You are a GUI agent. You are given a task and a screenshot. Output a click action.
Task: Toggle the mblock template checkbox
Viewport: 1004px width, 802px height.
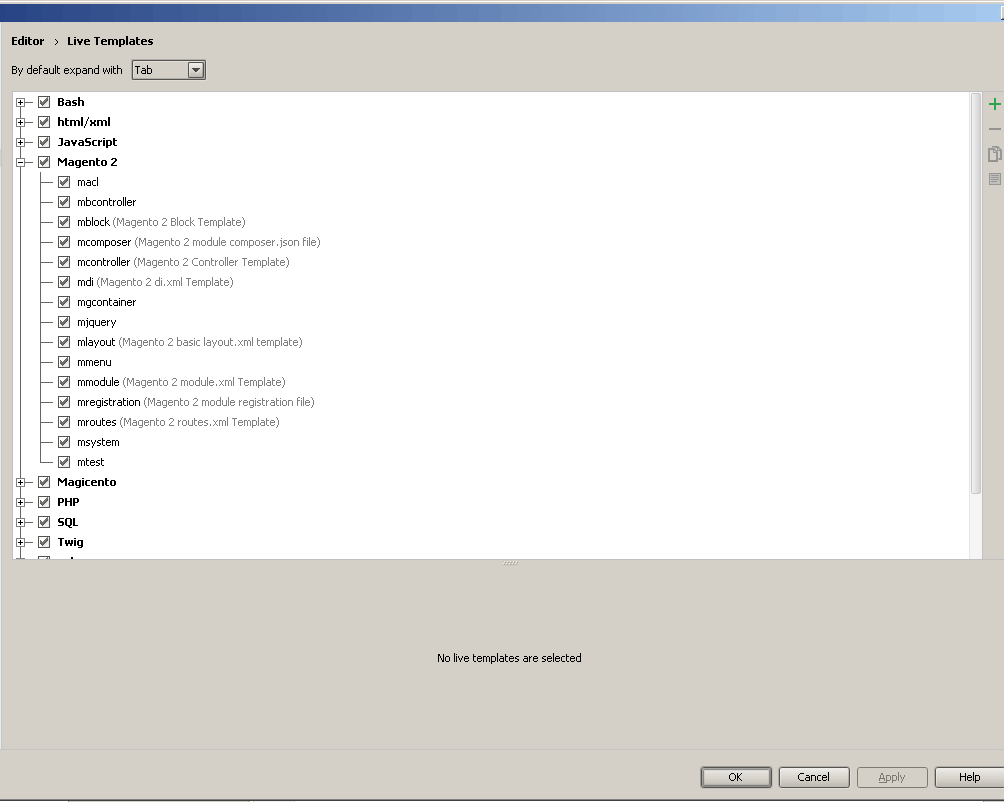pos(64,222)
